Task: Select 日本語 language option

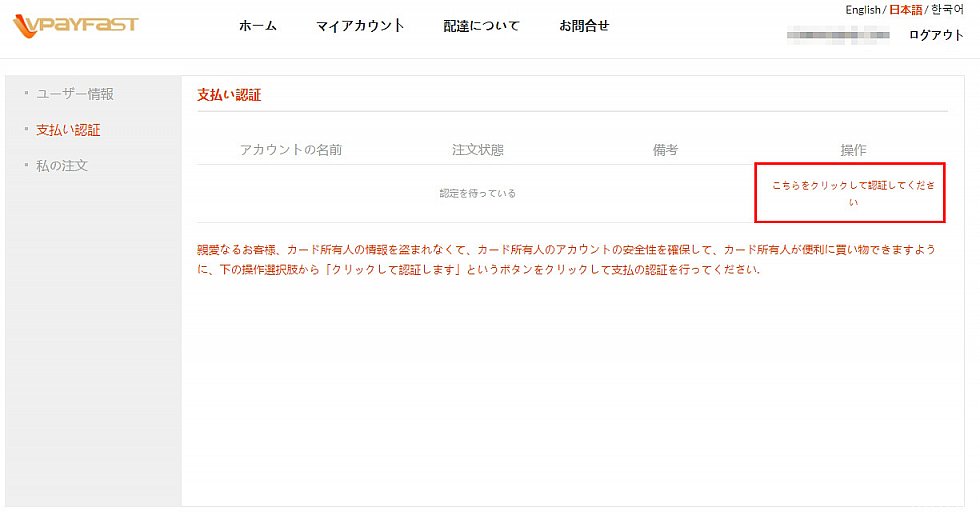Action: [x=906, y=9]
